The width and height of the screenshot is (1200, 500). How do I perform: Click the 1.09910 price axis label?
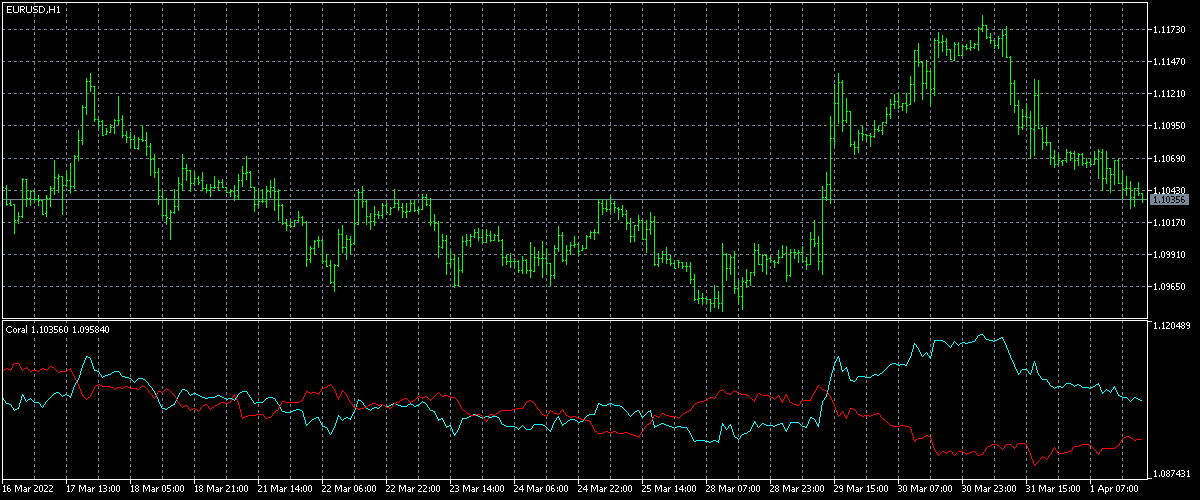pos(1169,254)
